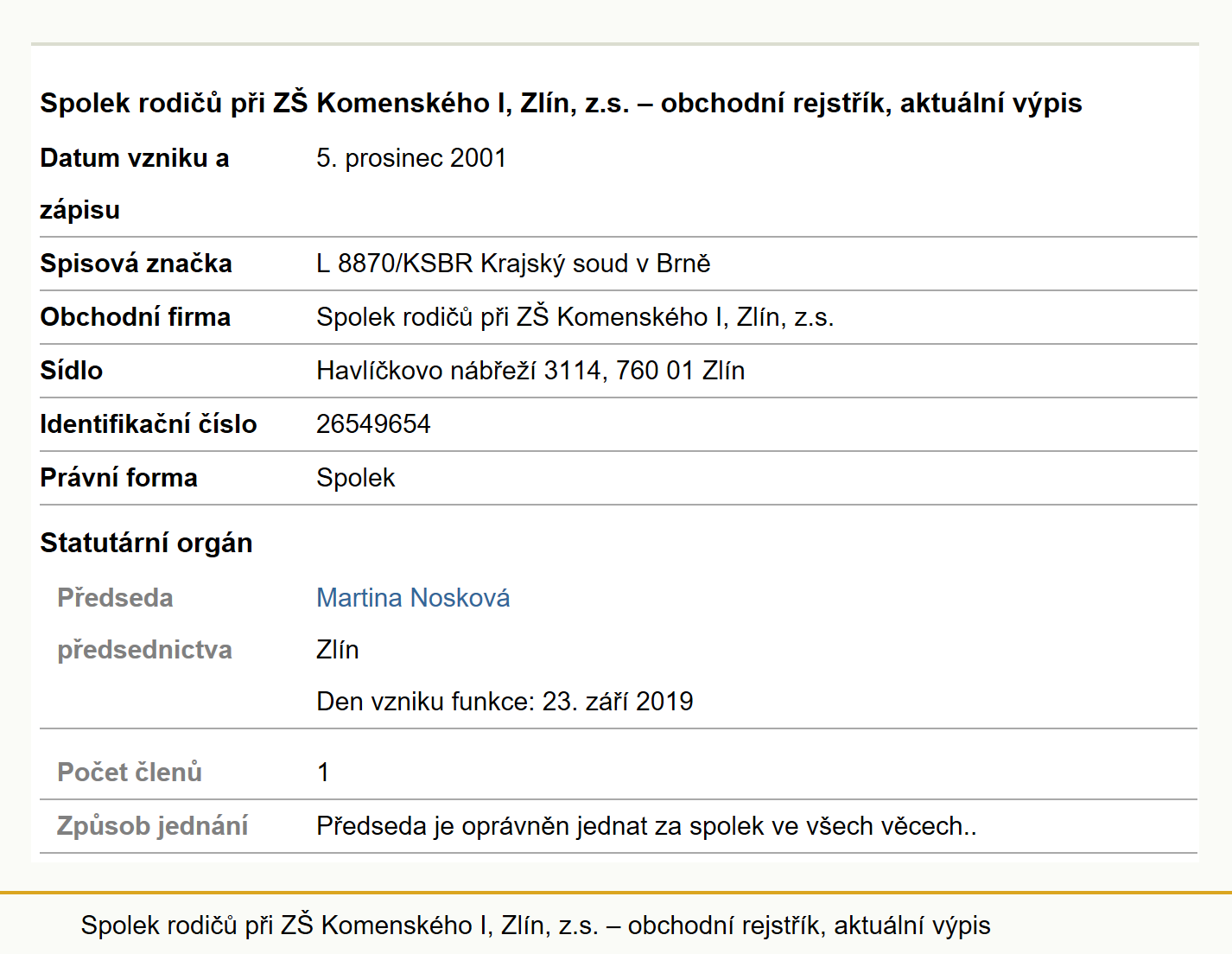1232x954 pixels.
Task: Click the Statutární orgán heading
Action: point(146,544)
